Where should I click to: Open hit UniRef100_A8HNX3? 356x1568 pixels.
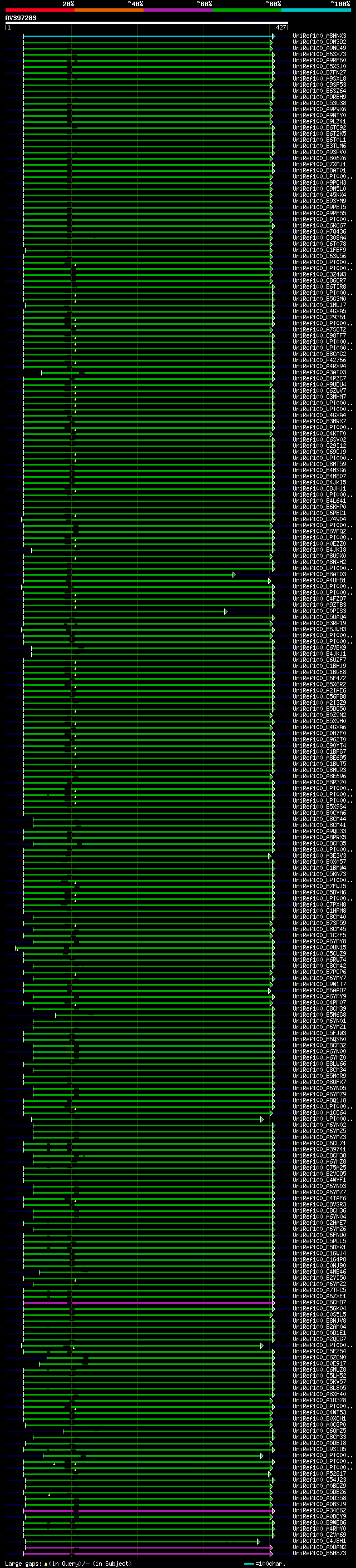pyautogui.click(x=319, y=37)
